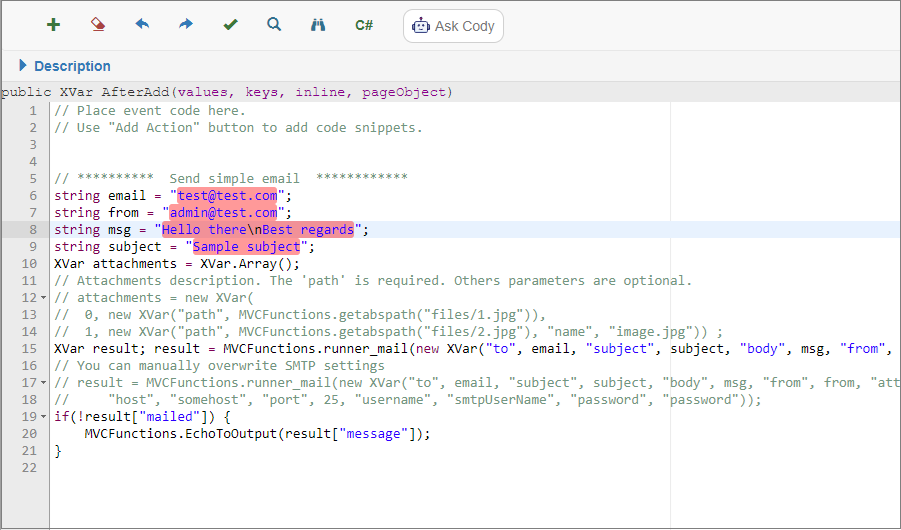Collapse the fold arrow at line 12

pos(44,298)
